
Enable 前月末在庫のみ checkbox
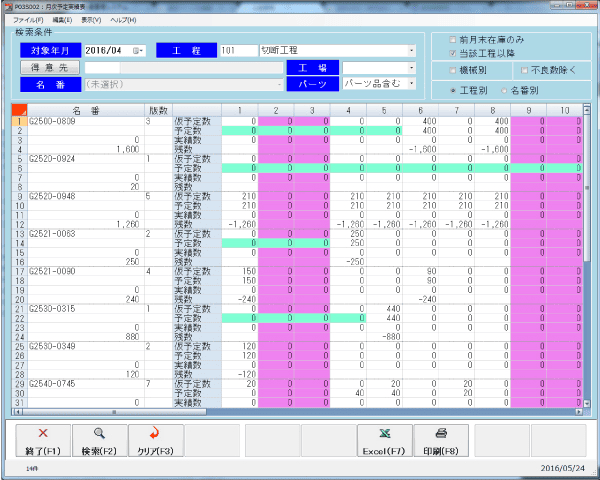(453, 39)
